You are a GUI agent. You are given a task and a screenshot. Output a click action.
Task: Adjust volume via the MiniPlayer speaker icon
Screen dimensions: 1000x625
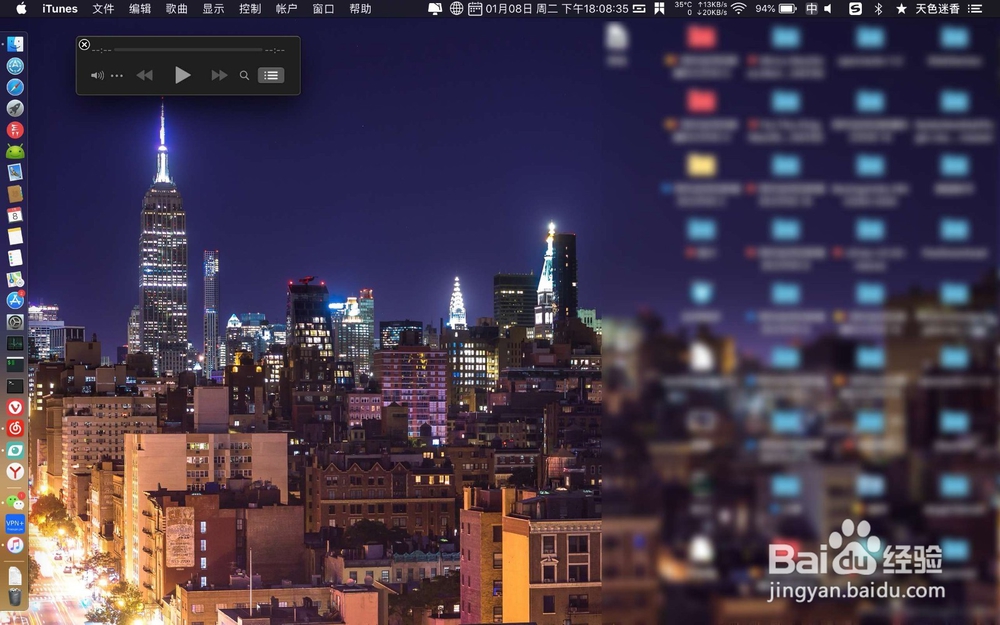(x=97, y=75)
